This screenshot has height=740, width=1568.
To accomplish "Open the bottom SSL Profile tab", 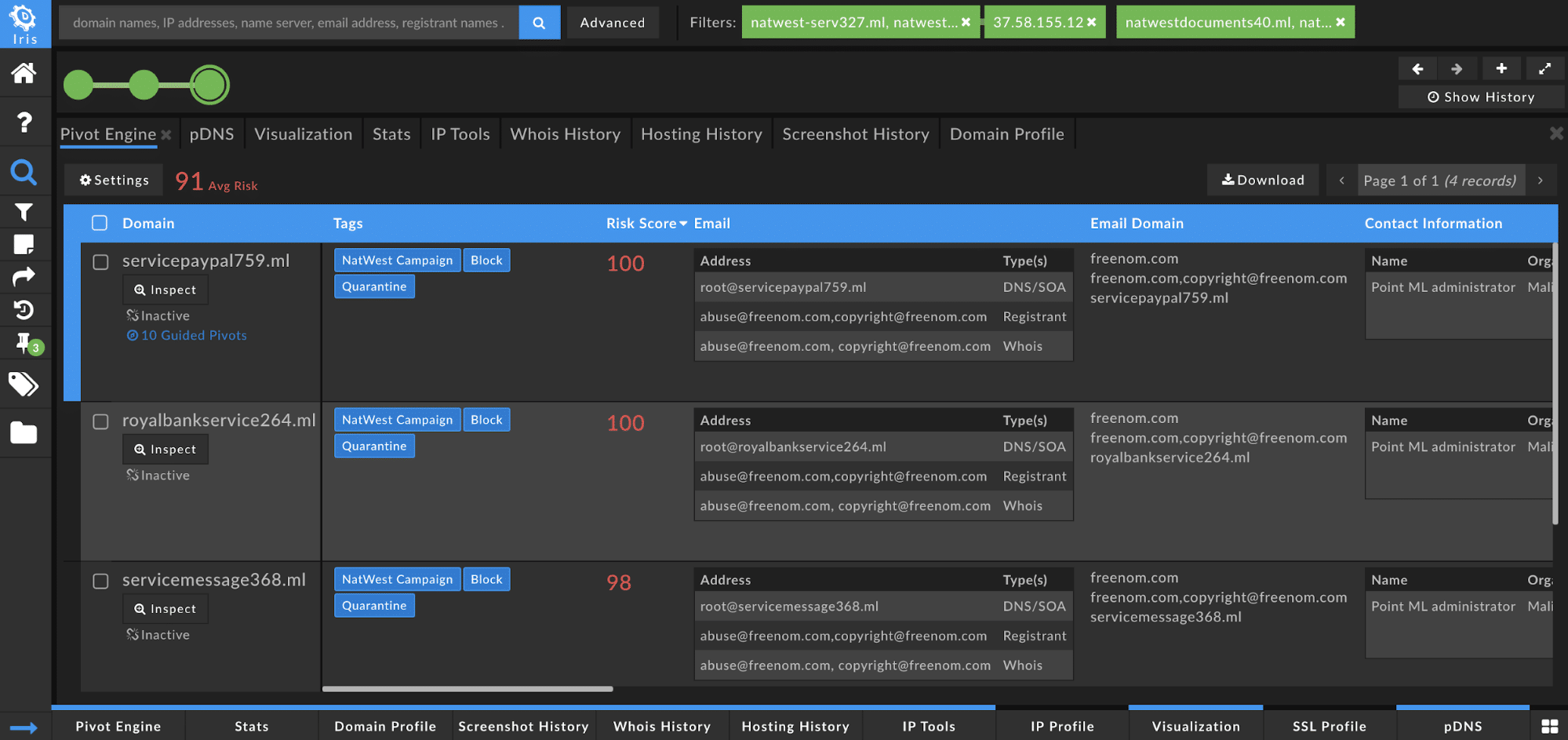I will 1329,726.
